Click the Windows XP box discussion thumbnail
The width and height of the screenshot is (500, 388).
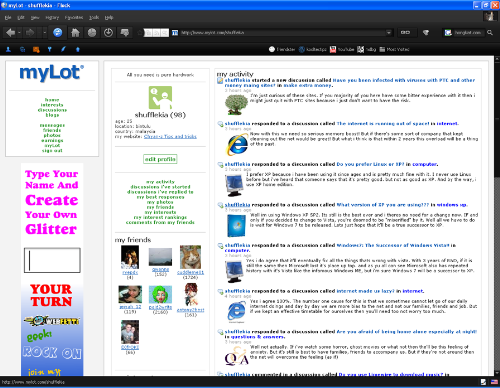[236, 225]
